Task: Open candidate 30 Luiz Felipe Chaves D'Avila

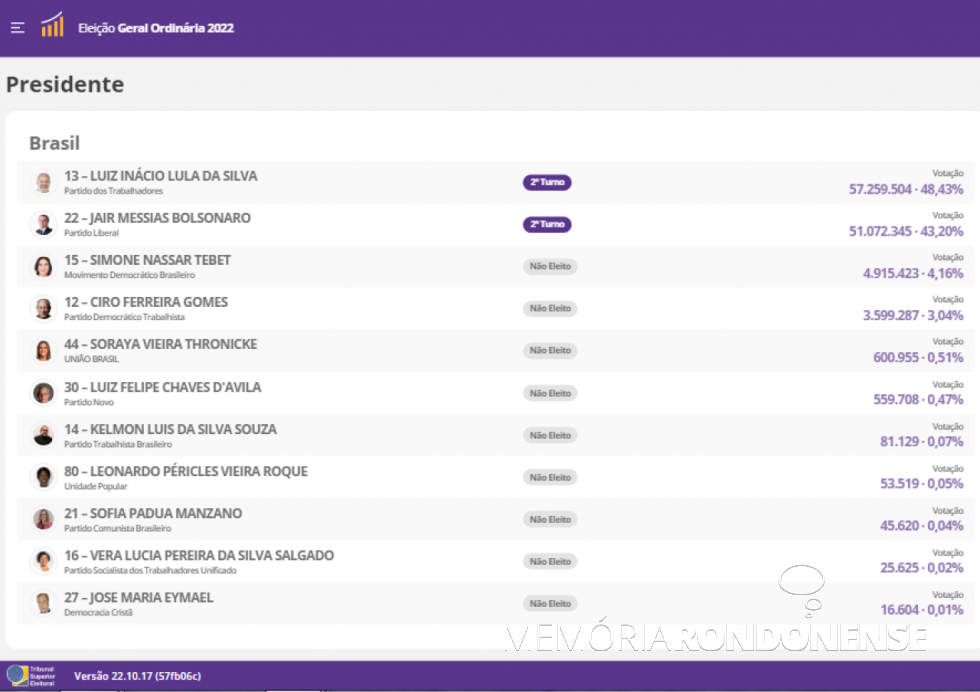Action: click(x=162, y=387)
